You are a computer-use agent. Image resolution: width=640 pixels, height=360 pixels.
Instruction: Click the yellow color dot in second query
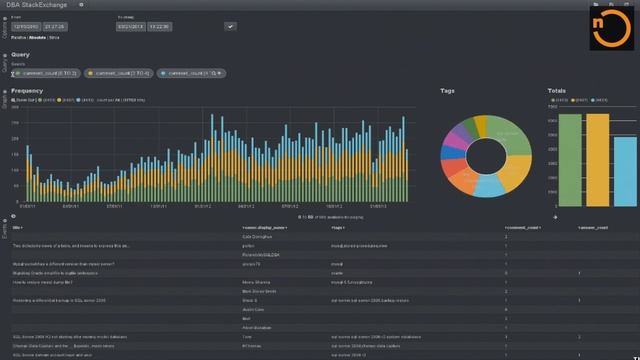tap(90, 73)
